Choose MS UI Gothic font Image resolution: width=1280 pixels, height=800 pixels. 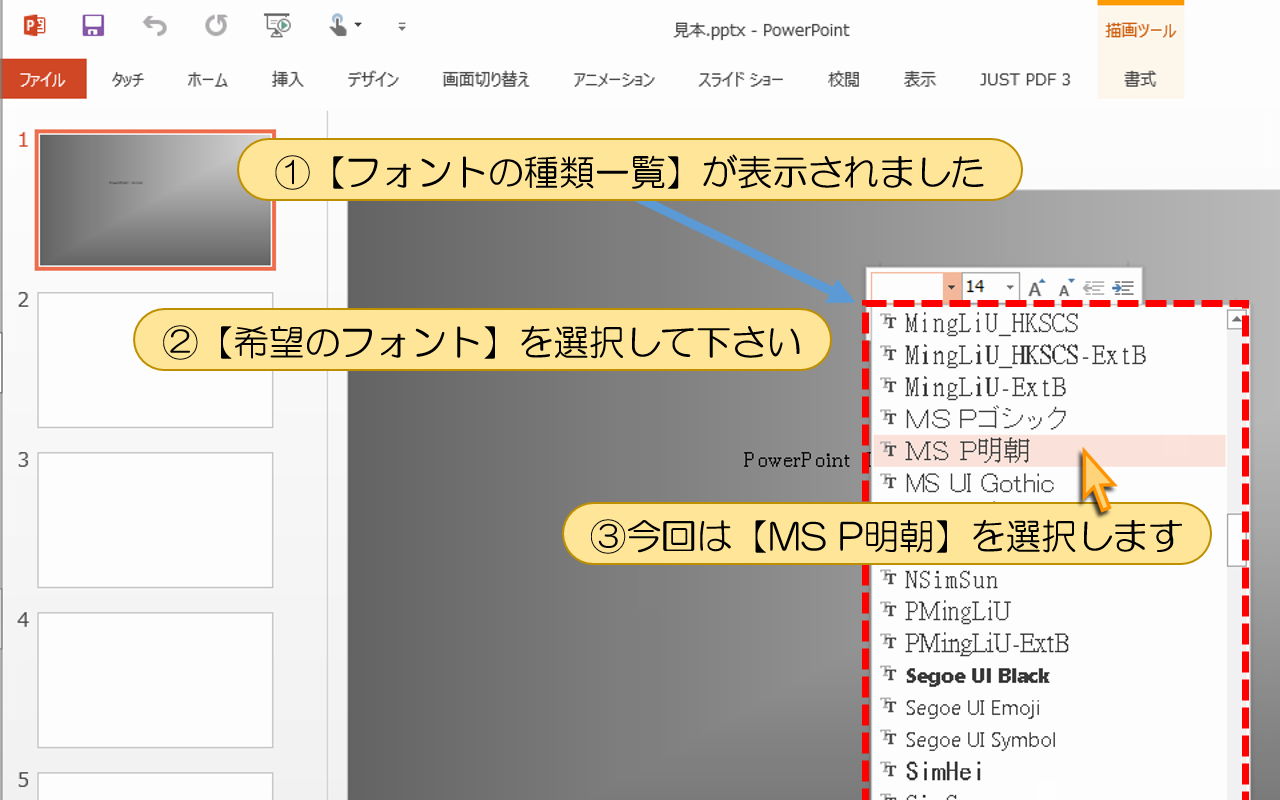click(x=1048, y=483)
